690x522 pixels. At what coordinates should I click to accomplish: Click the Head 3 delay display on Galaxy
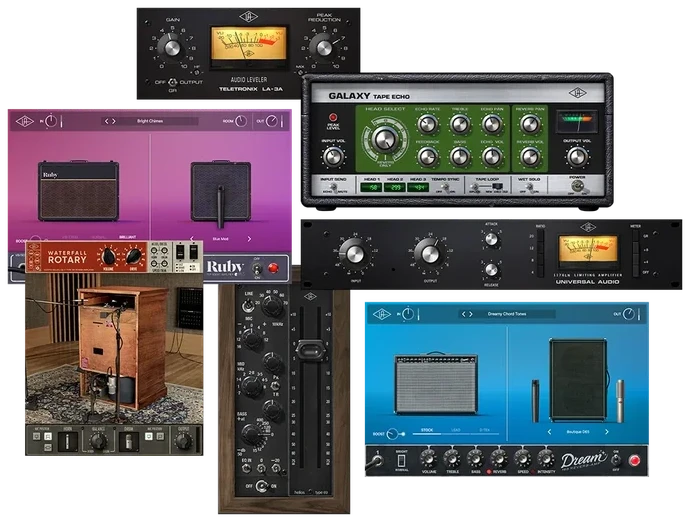tap(418, 187)
